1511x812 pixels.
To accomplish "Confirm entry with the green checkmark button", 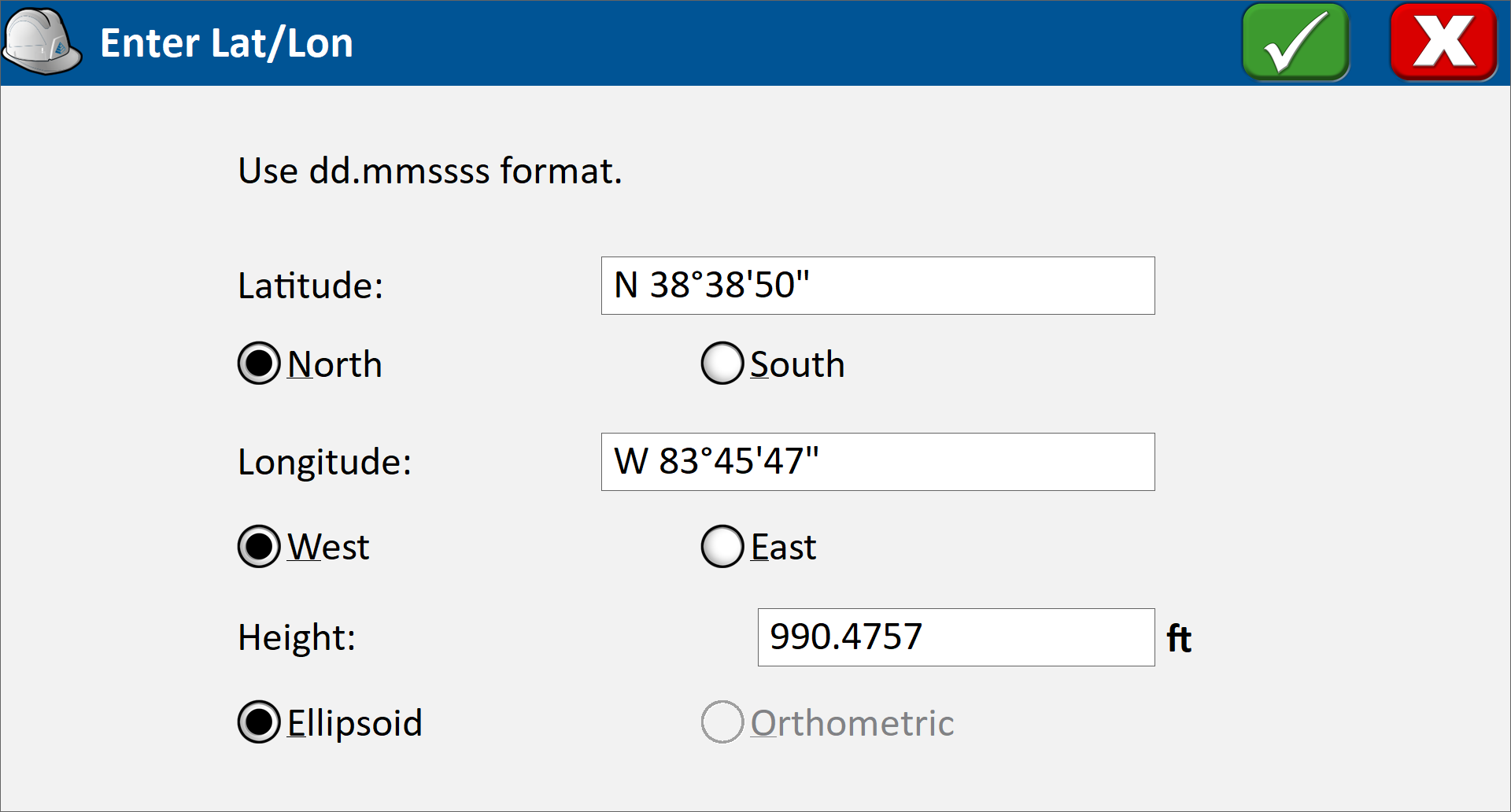I will tap(1295, 42).
